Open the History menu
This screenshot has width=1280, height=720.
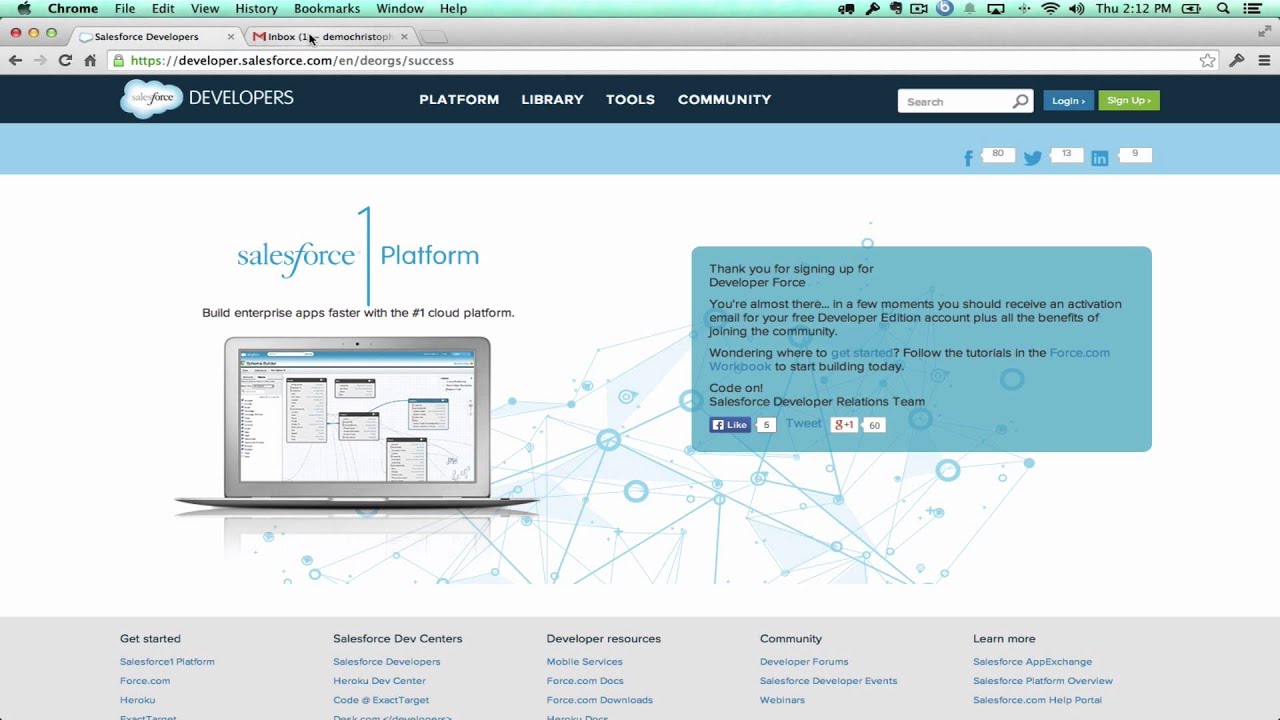[256, 8]
